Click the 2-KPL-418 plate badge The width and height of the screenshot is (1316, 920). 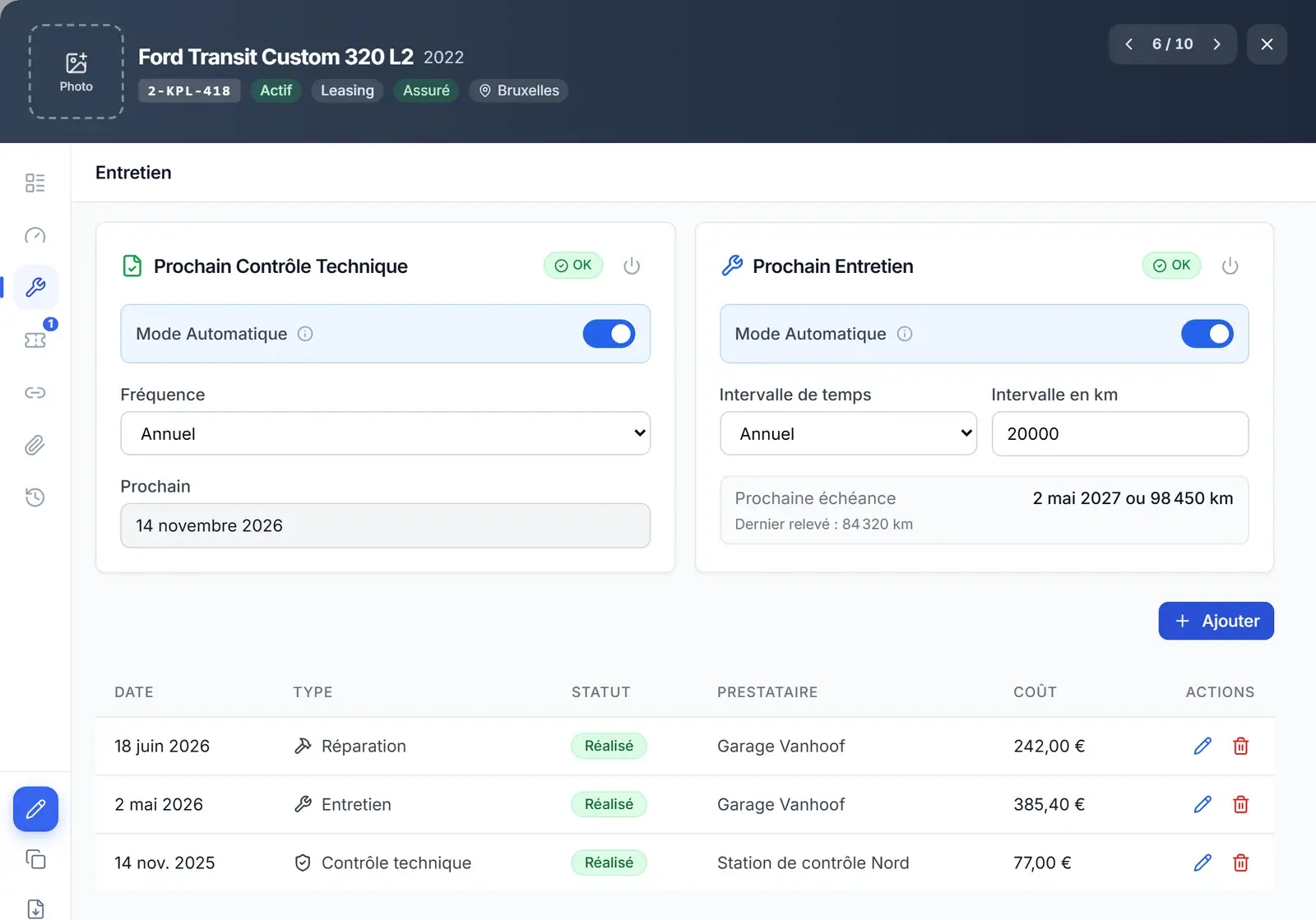(x=189, y=90)
